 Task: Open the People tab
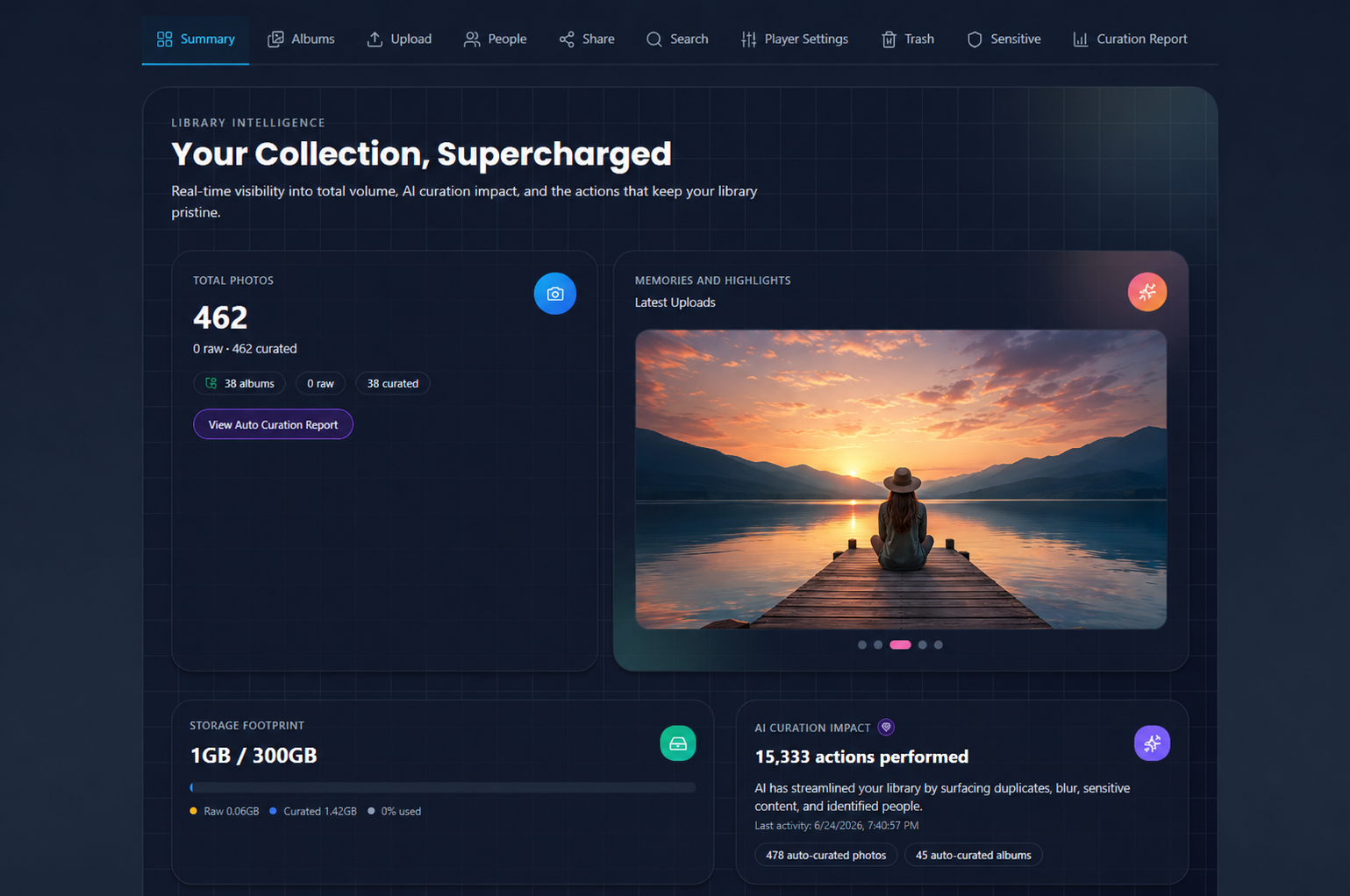coord(496,39)
